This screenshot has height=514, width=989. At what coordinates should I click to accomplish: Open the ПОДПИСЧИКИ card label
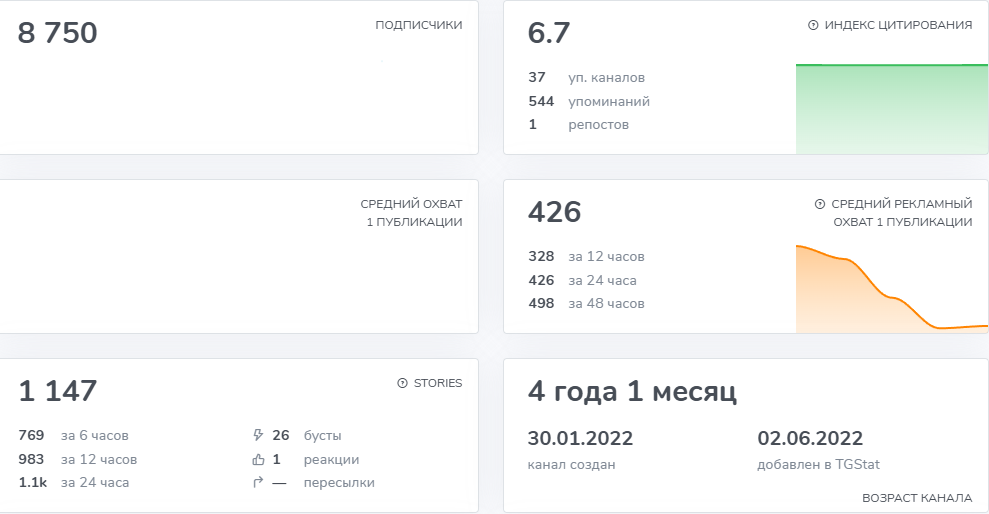418,25
